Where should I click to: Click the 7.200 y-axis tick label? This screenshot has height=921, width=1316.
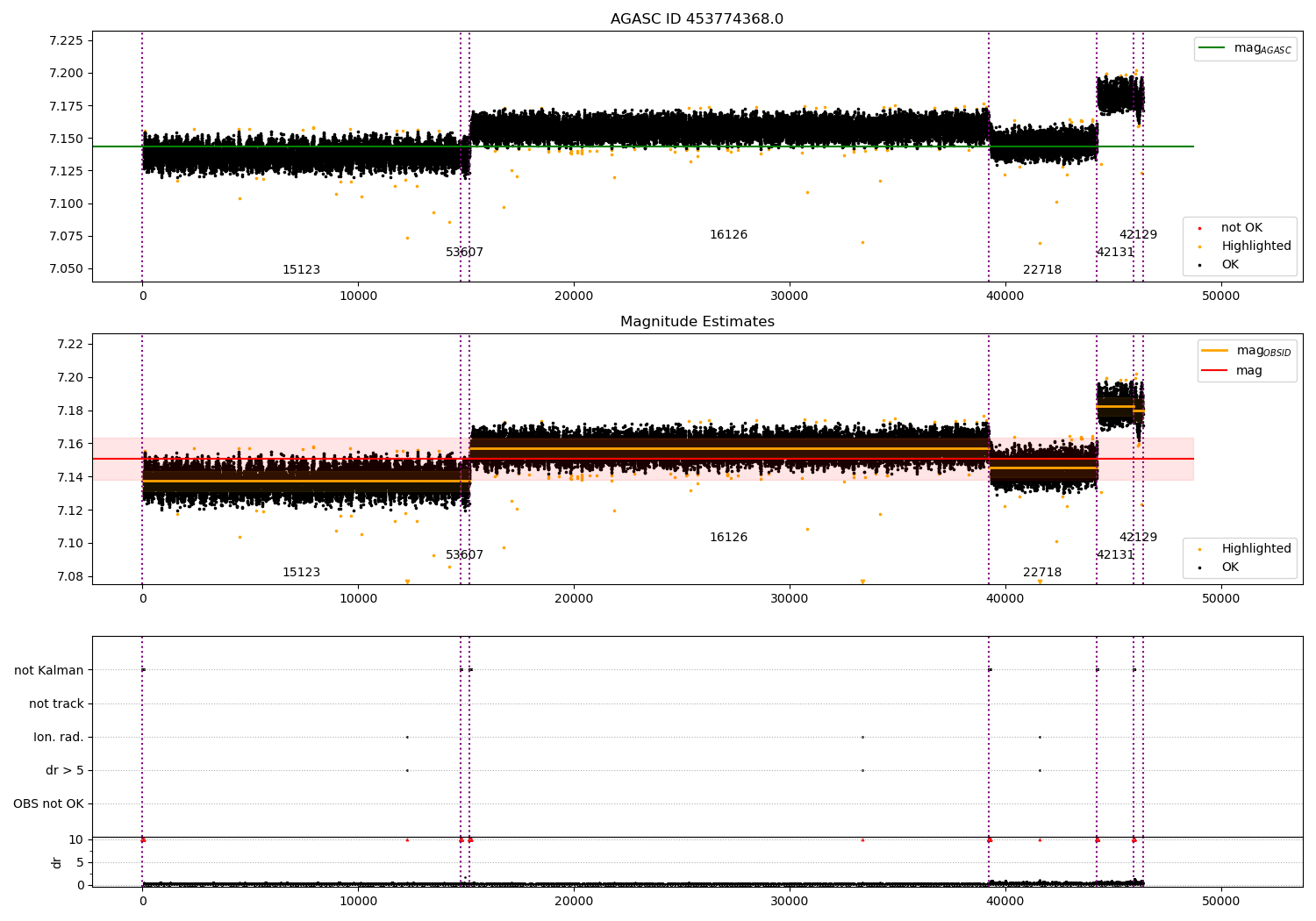pos(66,73)
